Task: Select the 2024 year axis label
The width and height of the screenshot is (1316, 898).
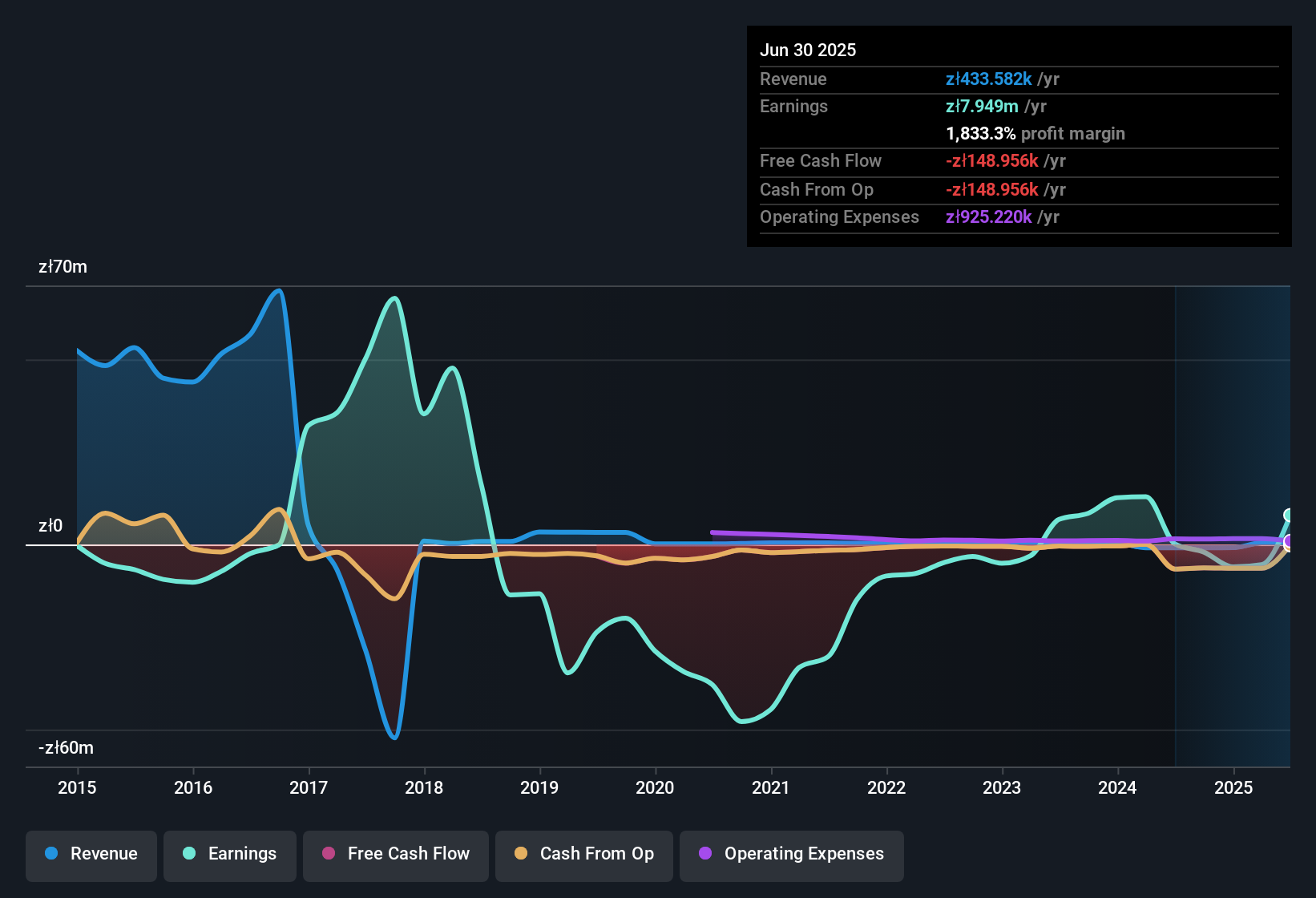Action: click(x=1119, y=788)
